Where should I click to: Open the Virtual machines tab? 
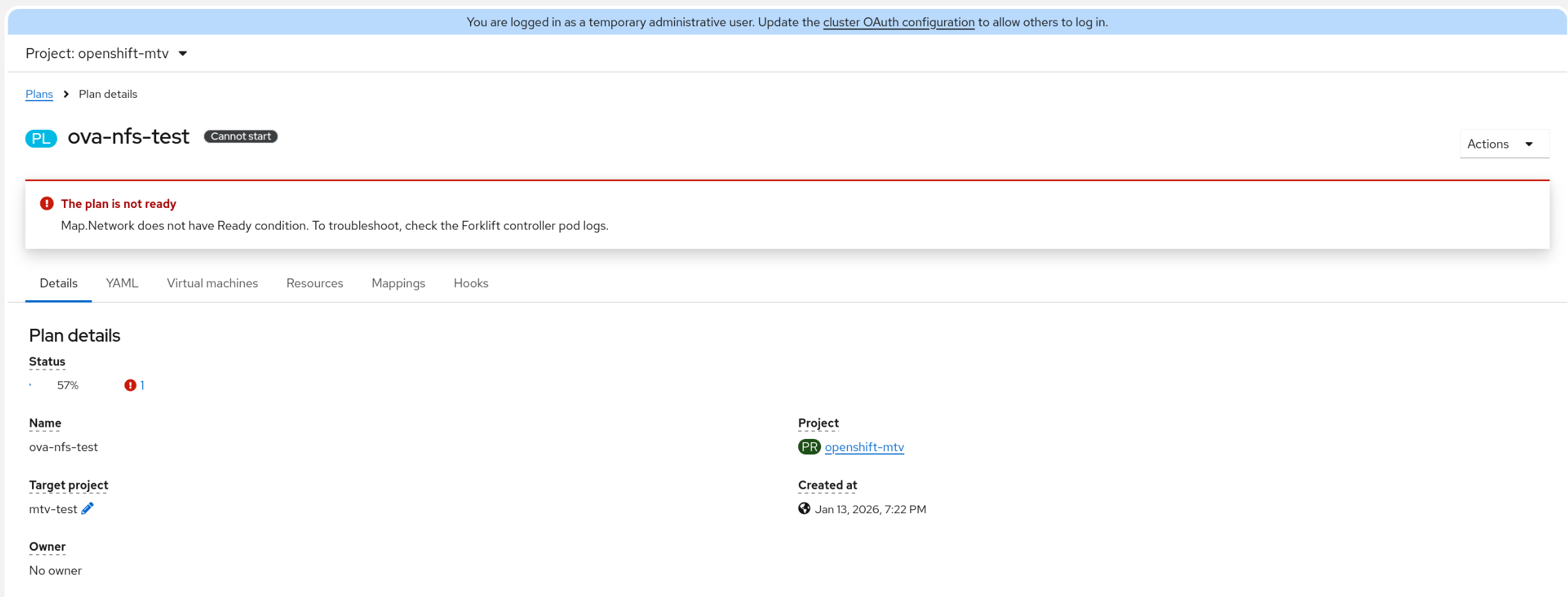[x=212, y=283]
